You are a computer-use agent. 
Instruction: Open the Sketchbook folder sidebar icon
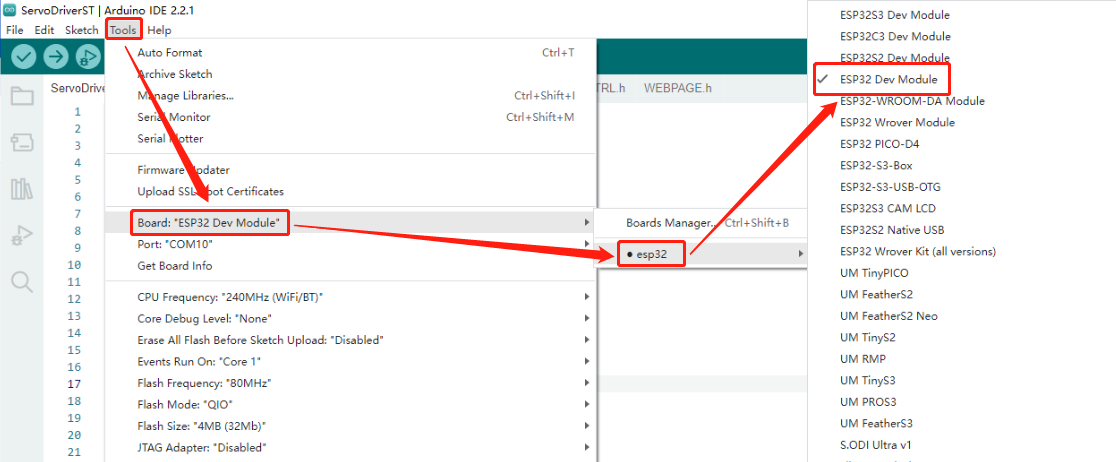coord(22,97)
